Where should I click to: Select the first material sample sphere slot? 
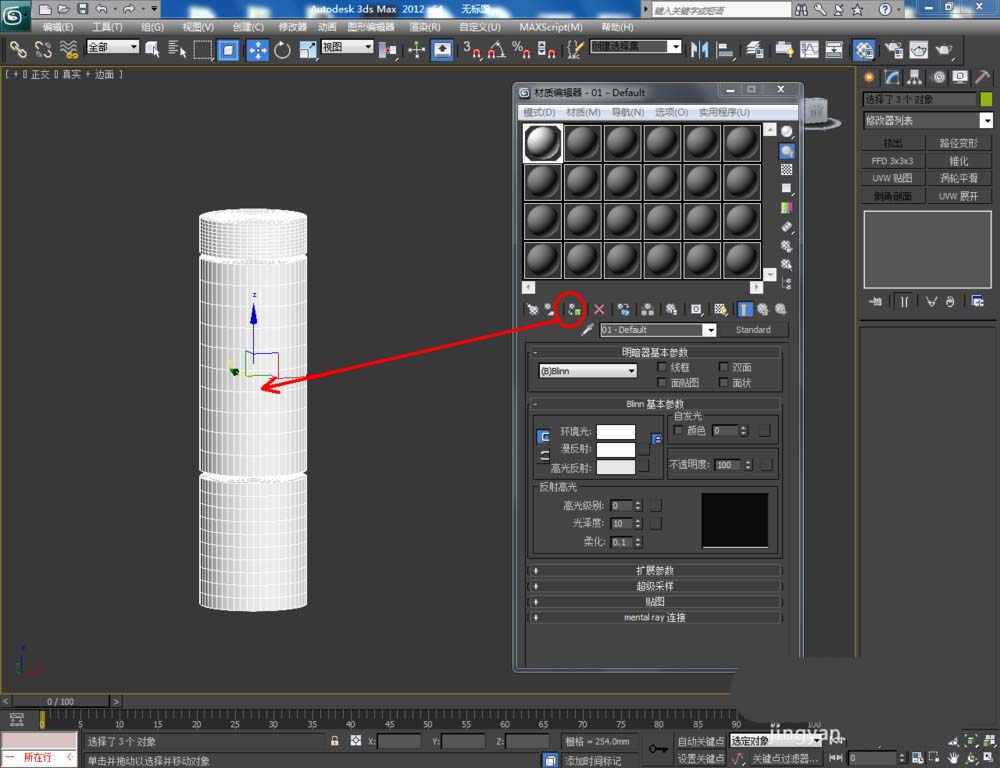pyautogui.click(x=543, y=143)
